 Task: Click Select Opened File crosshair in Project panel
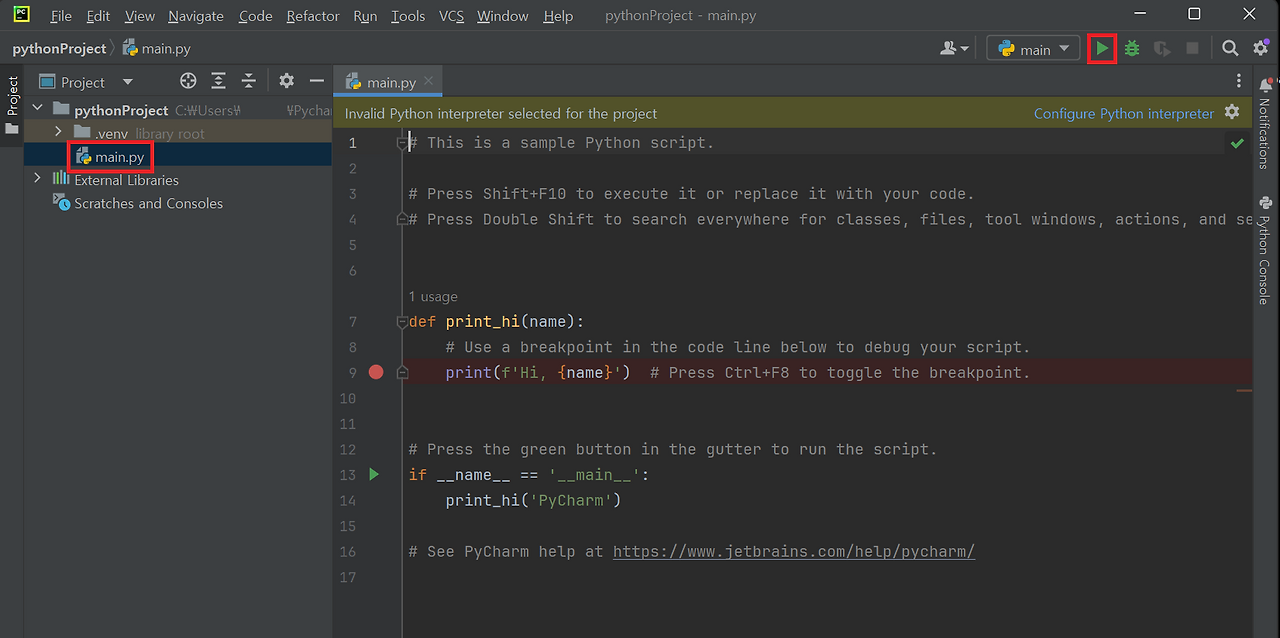pyautogui.click(x=188, y=81)
